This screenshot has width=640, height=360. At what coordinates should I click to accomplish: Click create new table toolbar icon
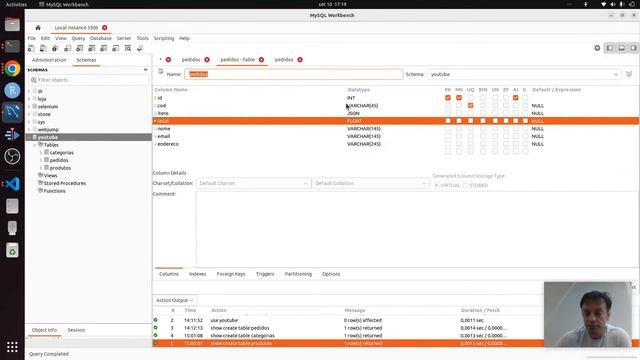click(80, 48)
